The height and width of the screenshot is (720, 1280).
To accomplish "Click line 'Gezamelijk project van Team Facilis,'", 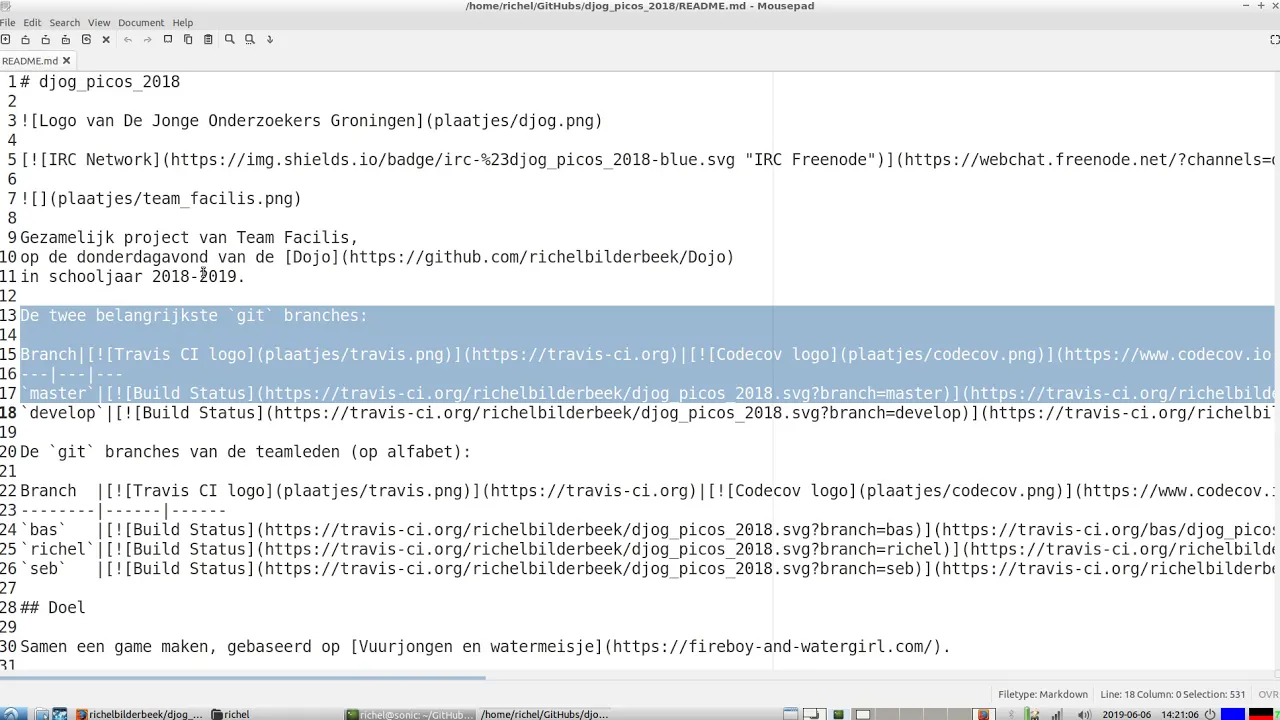I will [x=189, y=238].
